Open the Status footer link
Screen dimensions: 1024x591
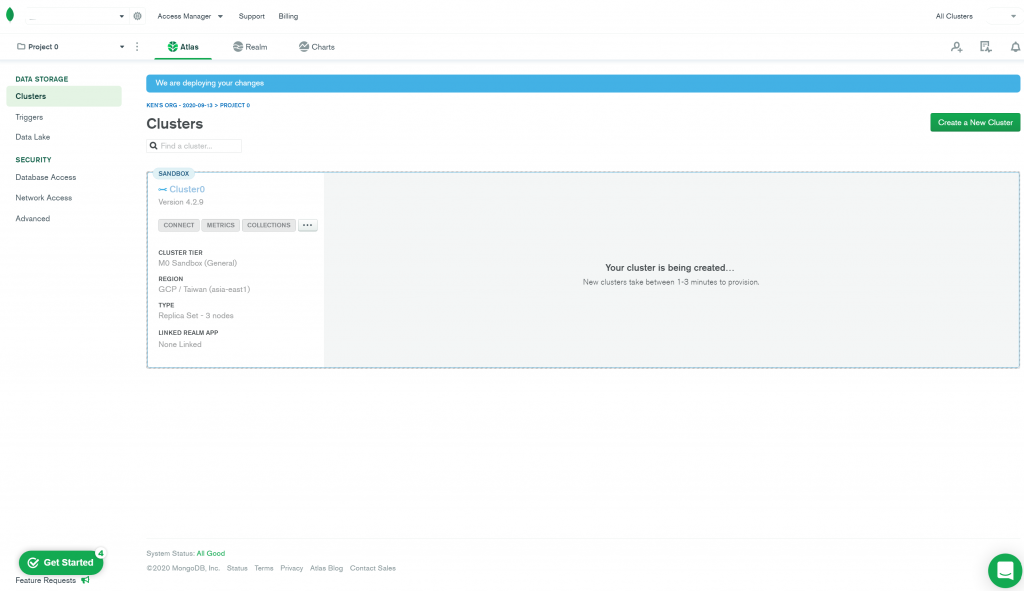[x=237, y=568]
